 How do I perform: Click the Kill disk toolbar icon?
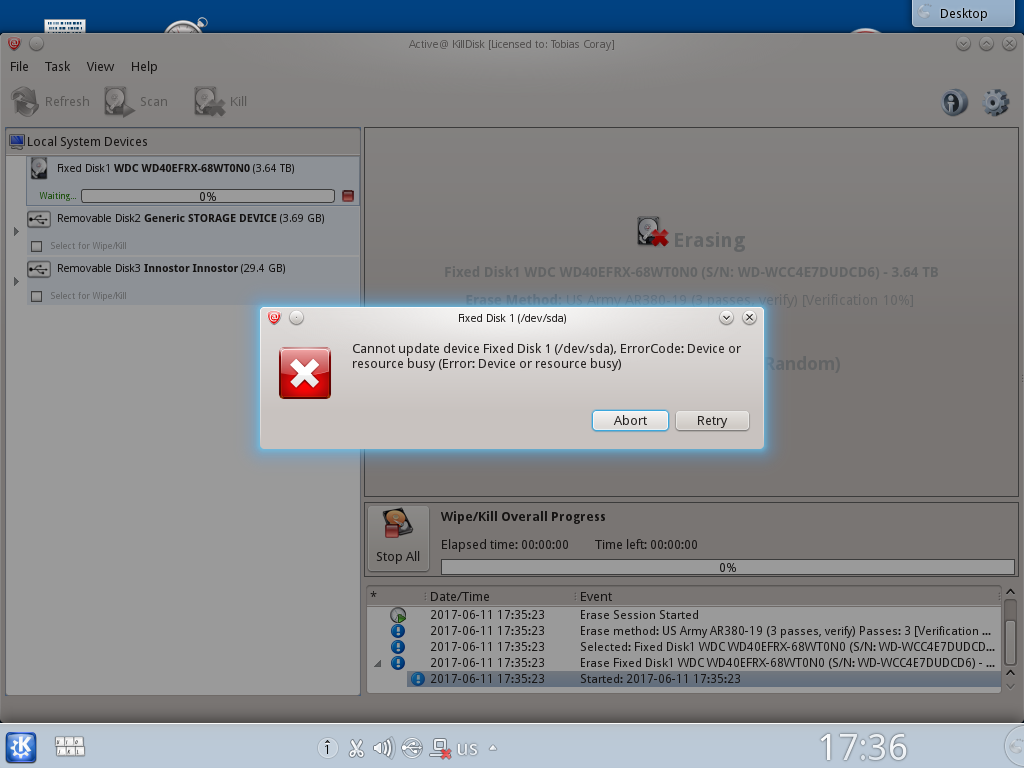click(x=209, y=102)
